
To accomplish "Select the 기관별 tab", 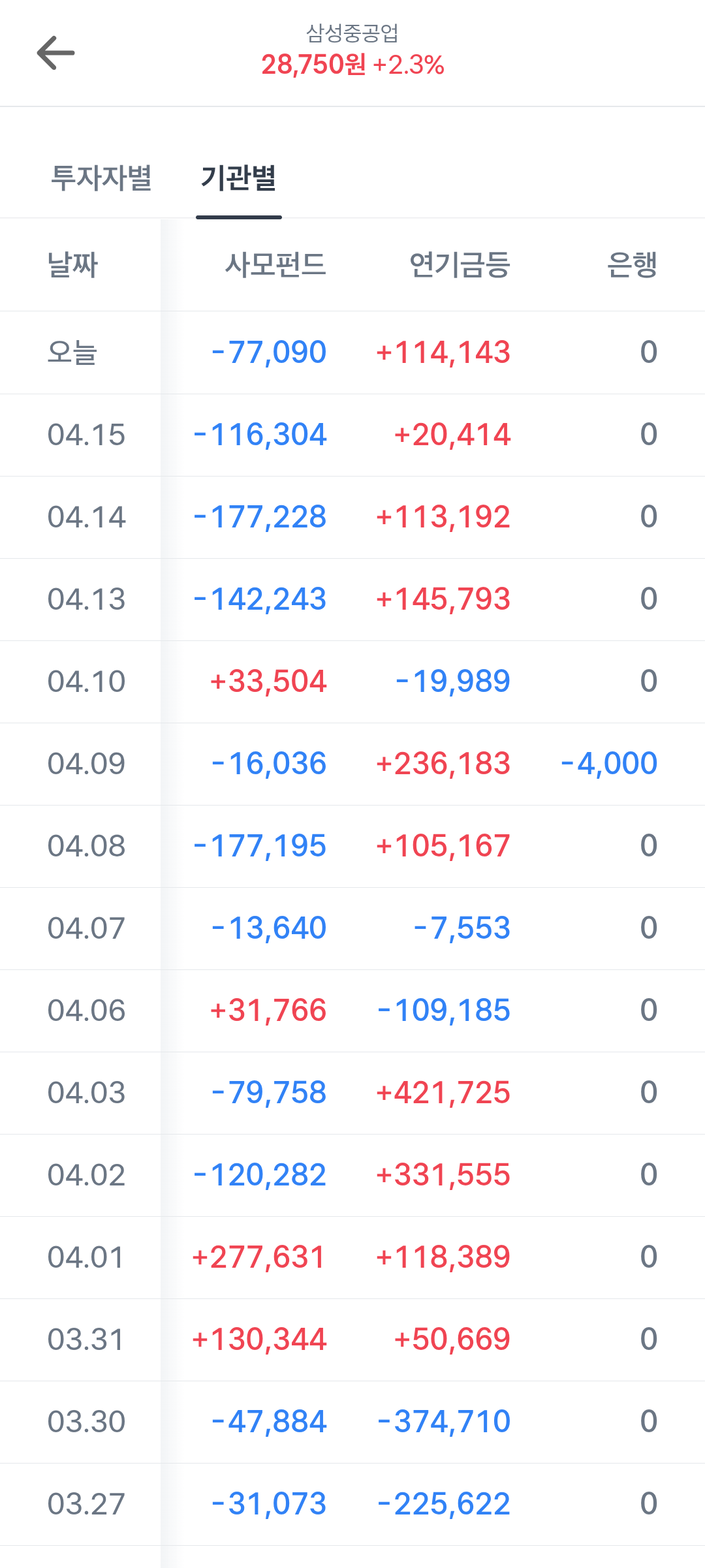I will (x=239, y=178).
